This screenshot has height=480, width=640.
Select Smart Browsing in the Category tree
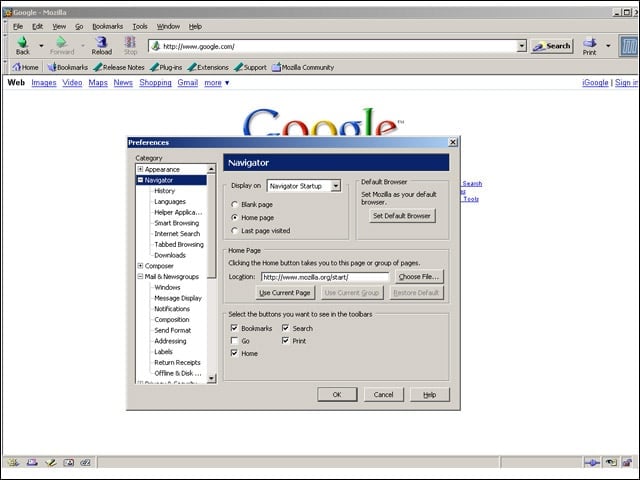177,223
